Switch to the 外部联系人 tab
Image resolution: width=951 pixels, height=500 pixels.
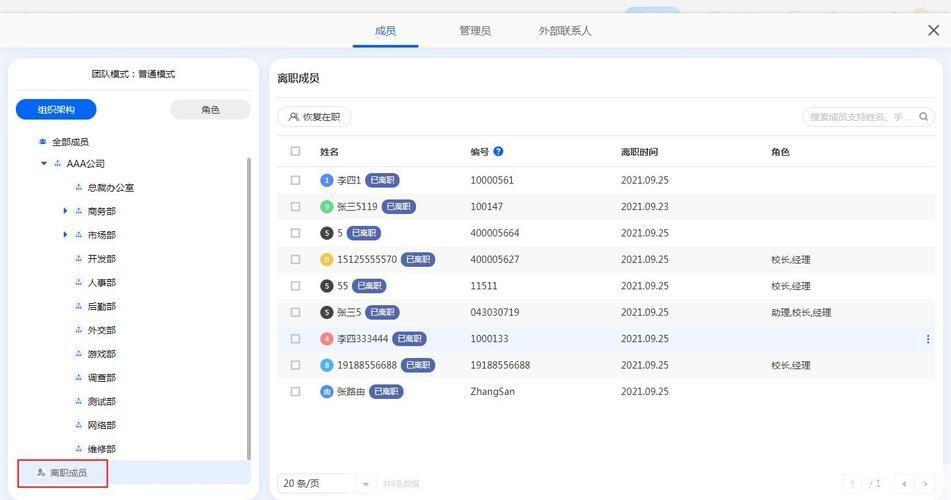coord(565,31)
